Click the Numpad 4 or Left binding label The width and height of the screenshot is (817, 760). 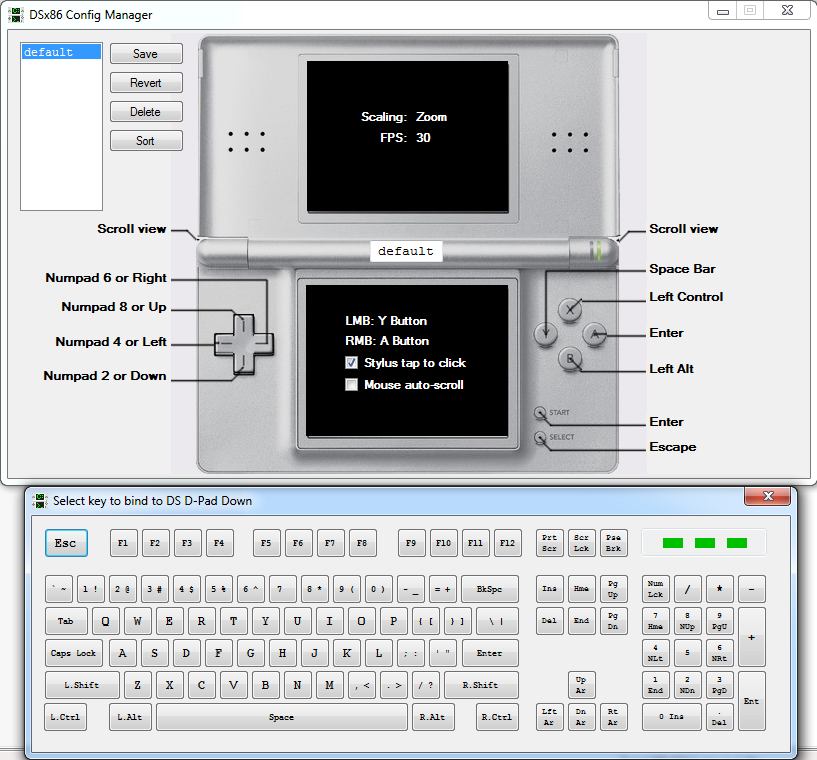pyautogui.click(x=111, y=342)
